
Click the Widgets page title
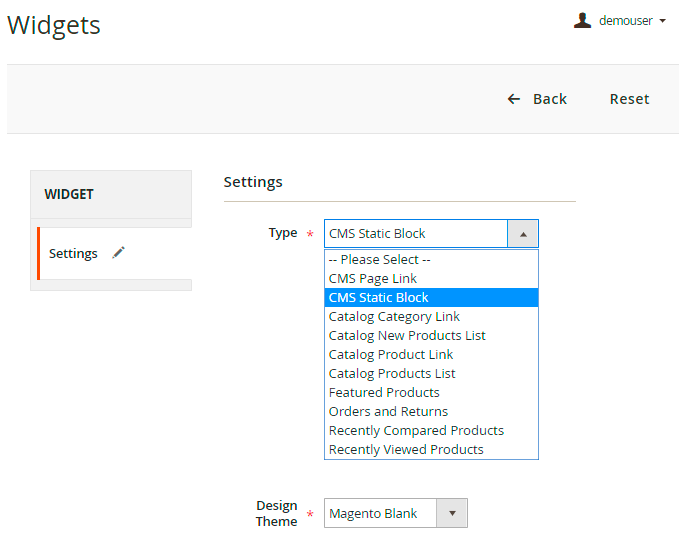(x=54, y=25)
